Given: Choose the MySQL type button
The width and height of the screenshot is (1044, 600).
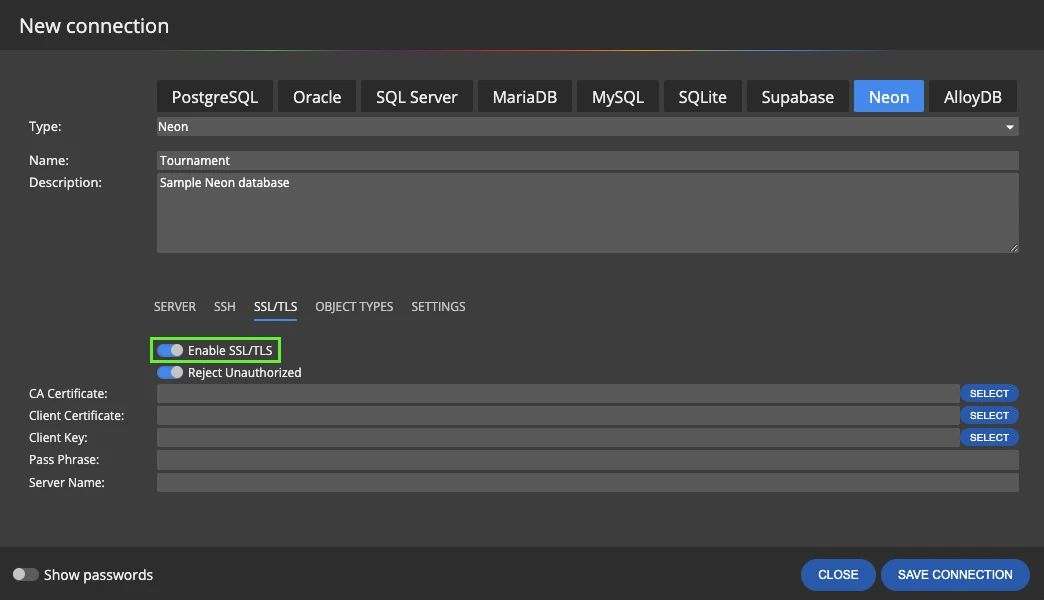Looking at the screenshot, I should 618,97.
